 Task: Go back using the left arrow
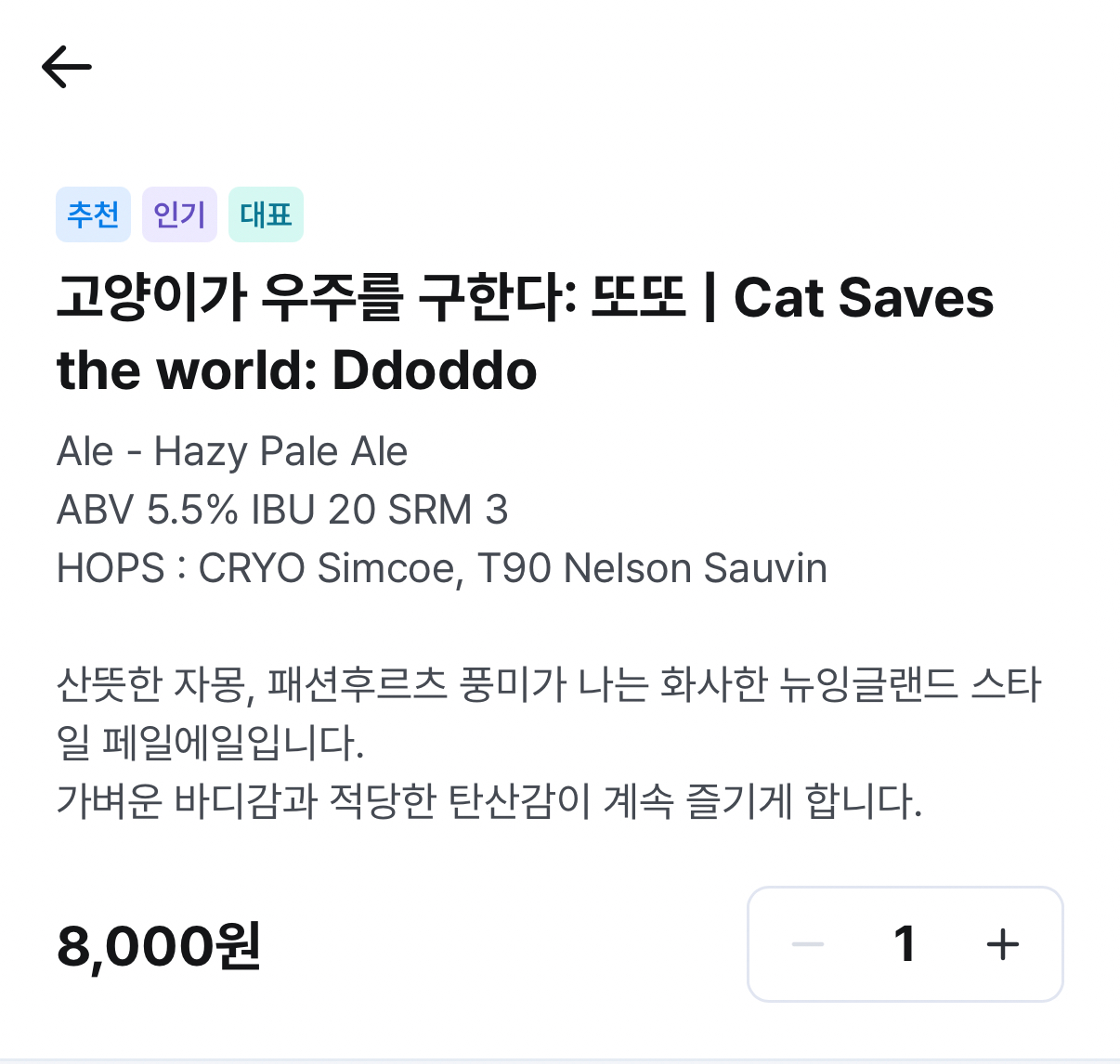click(x=67, y=67)
